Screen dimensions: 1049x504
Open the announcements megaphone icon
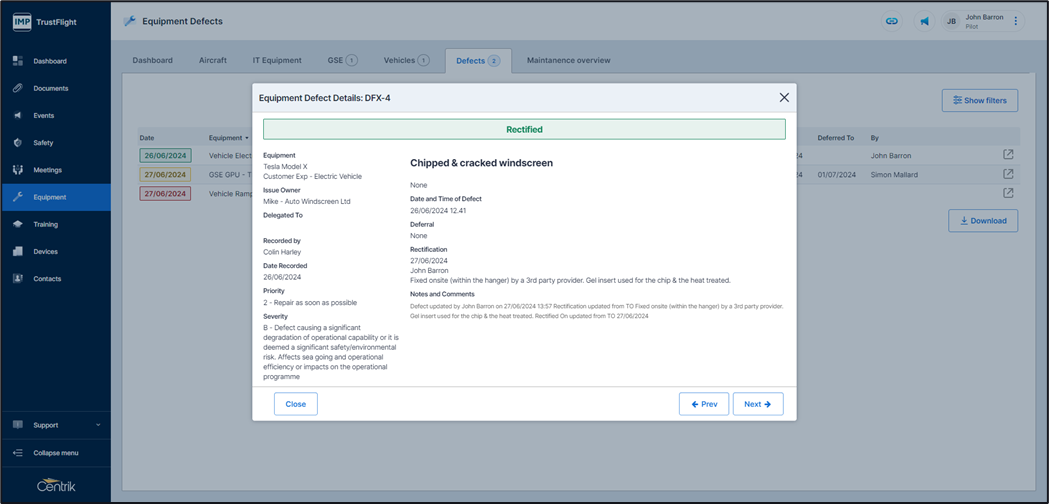pyautogui.click(x=924, y=21)
